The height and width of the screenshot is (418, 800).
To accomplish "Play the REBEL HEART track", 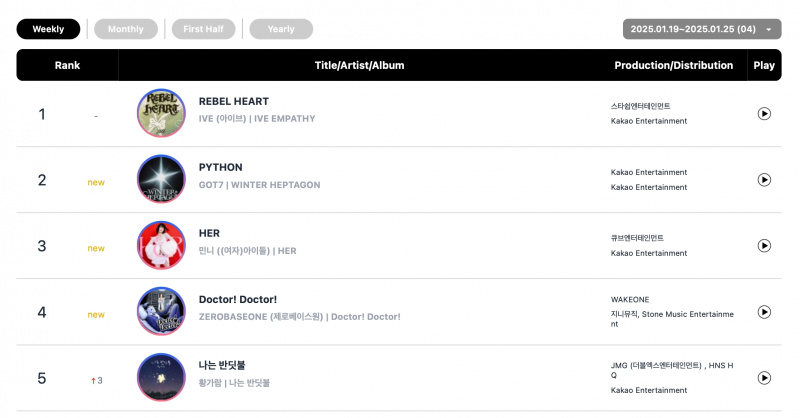I will [764, 113].
